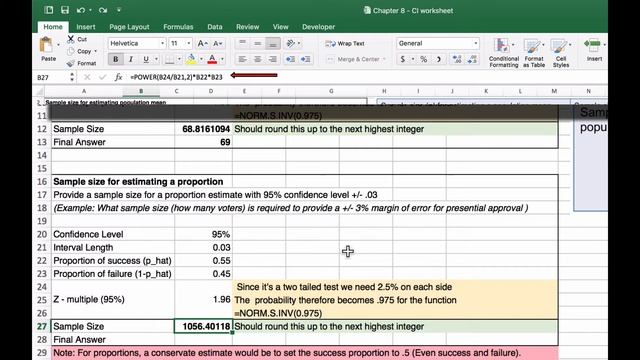The image size is (640, 360).
Task: Switch to the Formulas tab
Action: click(x=178, y=27)
